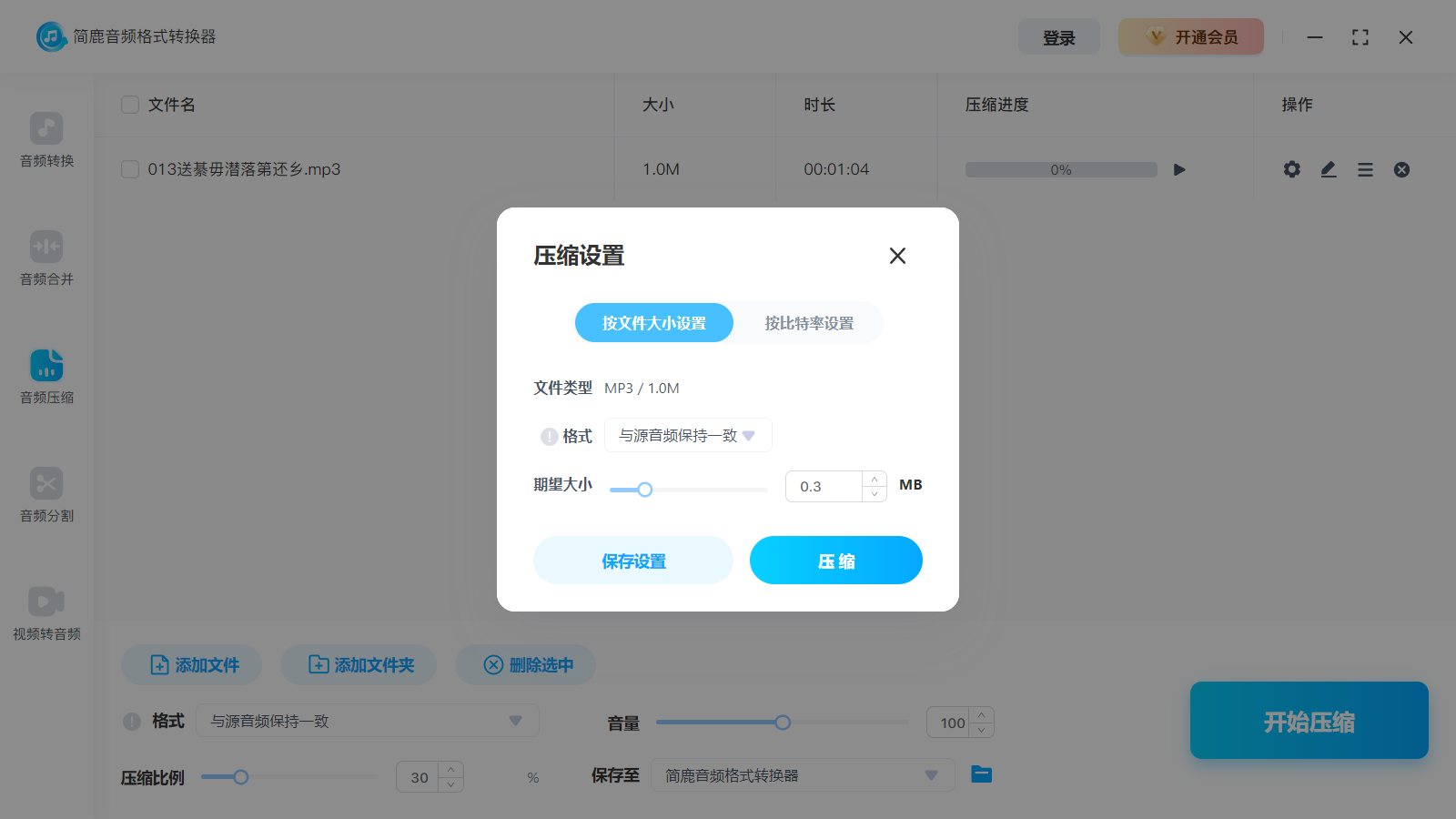Check the 013送綦毋潜落第还乡.mp3 file checkbox

click(x=130, y=169)
